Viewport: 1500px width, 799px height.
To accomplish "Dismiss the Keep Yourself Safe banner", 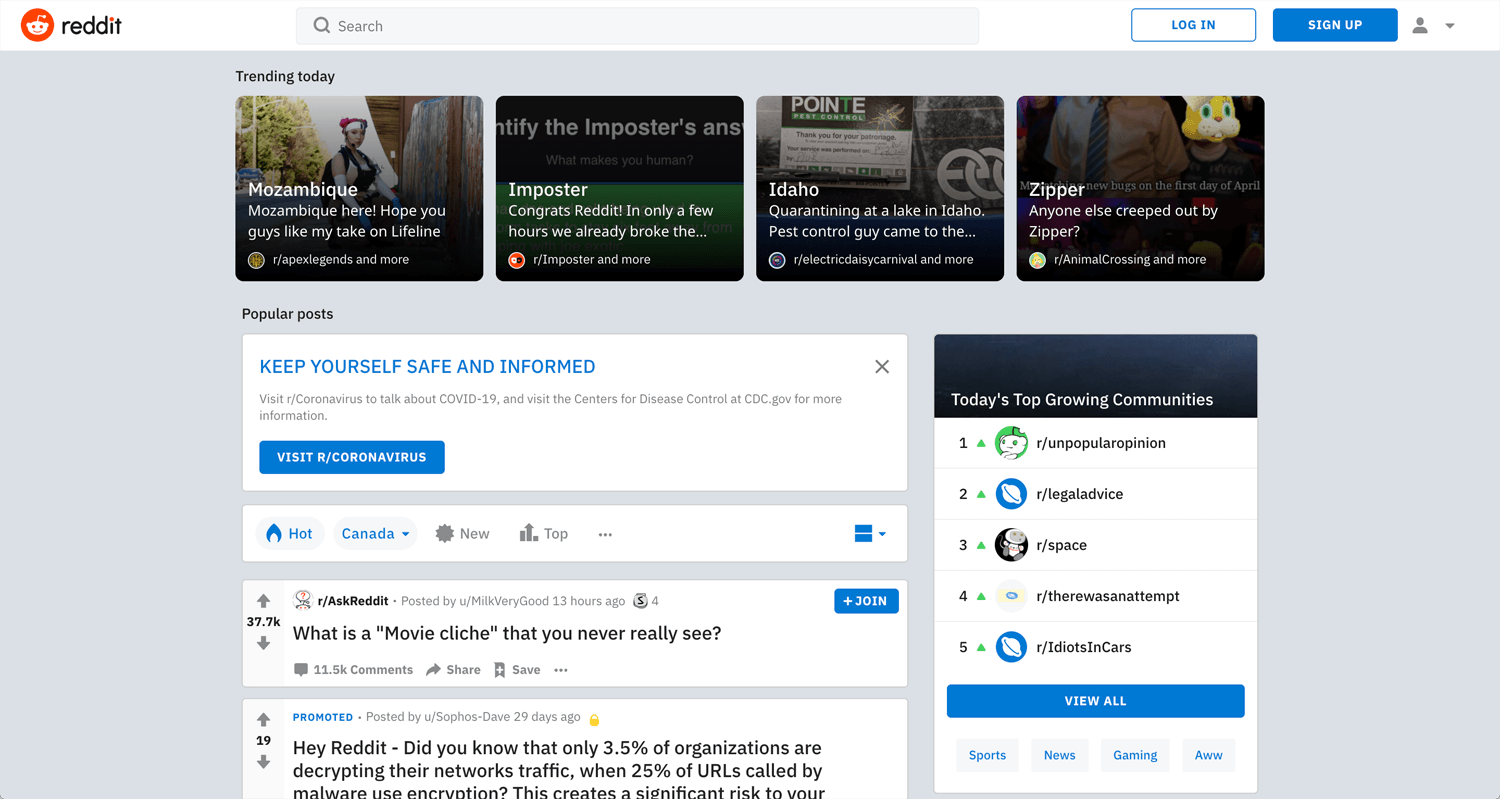I will coord(882,367).
